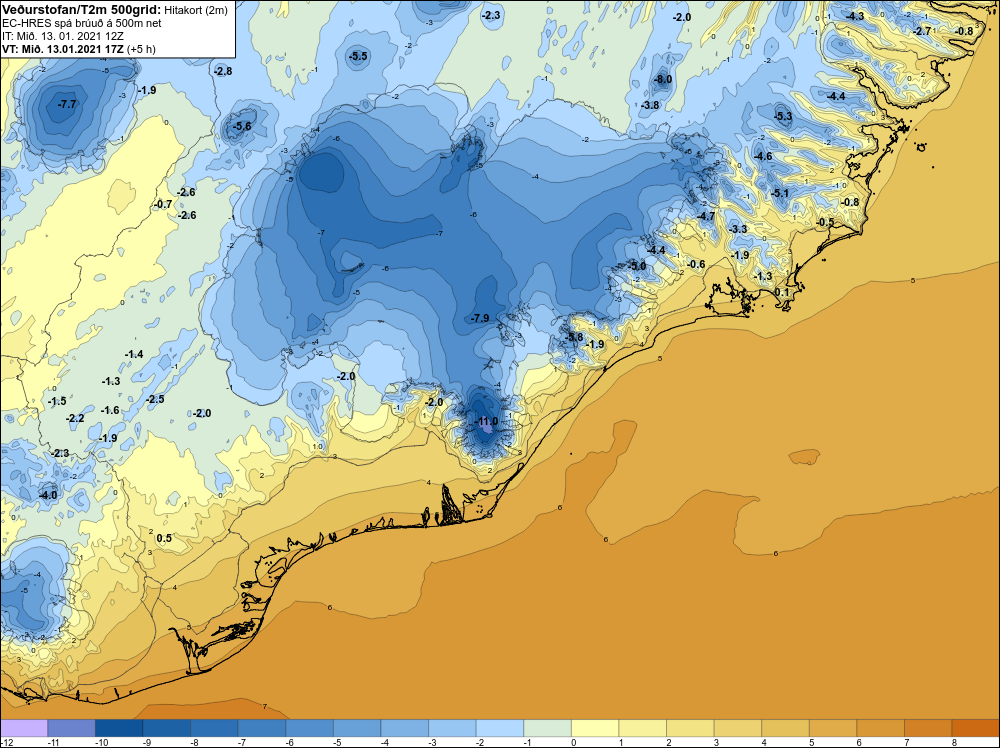
Task: Click the '-5.3' temperature label
Action: (x=783, y=116)
